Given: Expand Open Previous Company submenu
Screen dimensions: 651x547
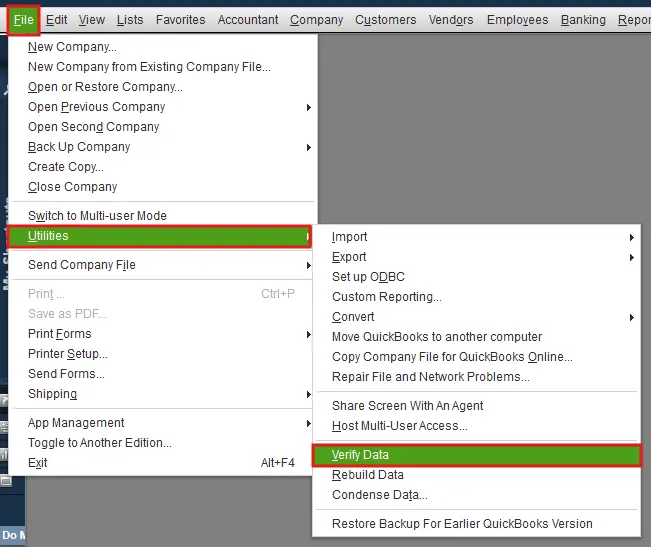Looking at the screenshot, I should (163, 107).
